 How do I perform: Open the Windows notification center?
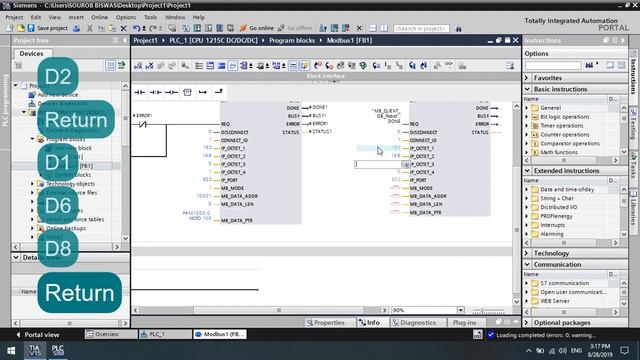pyautogui.click(x=624, y=351)
